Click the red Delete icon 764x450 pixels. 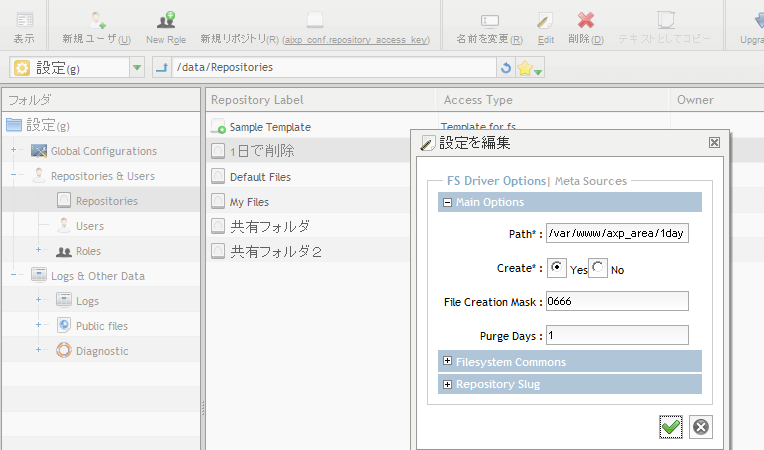(x=586, y=20)
